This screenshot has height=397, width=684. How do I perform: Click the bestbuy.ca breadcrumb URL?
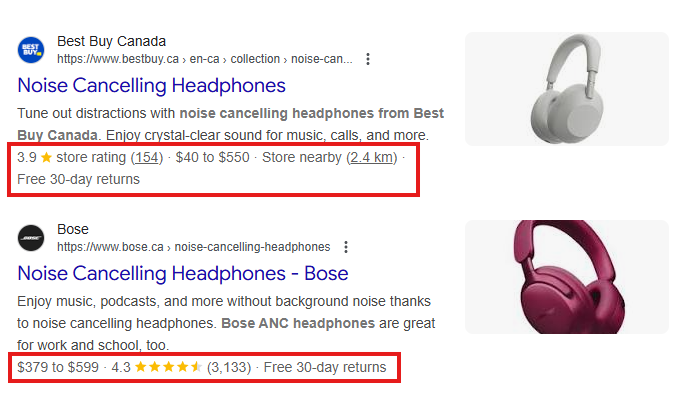[x=205, y=59]
